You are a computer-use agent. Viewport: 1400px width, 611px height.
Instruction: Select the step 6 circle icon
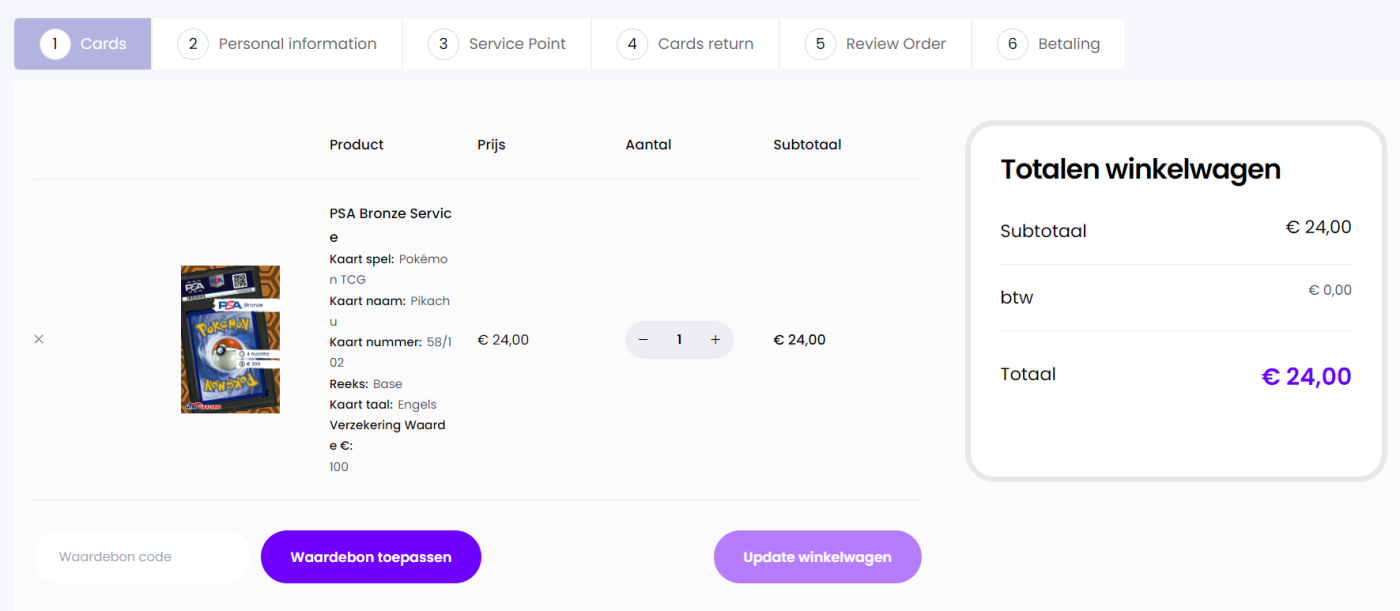click(1012, 44)
